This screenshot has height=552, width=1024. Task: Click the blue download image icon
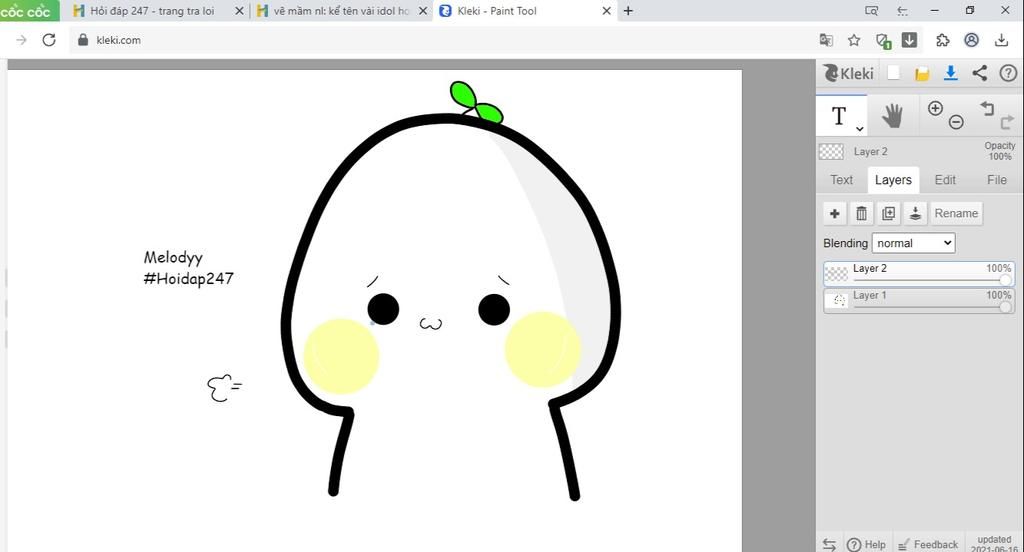[950, 73]
